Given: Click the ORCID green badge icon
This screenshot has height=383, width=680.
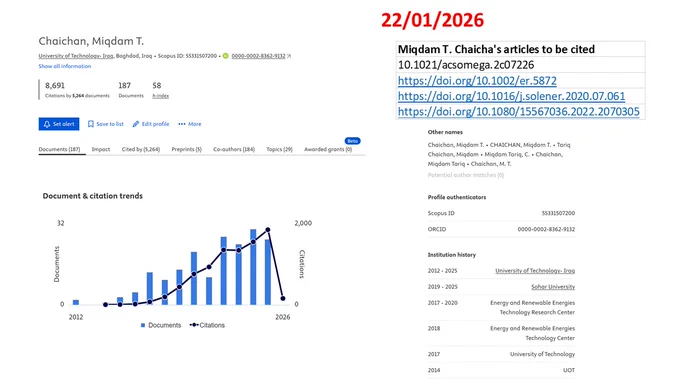Looking at the screenshot, I should (x=226, y=56).
